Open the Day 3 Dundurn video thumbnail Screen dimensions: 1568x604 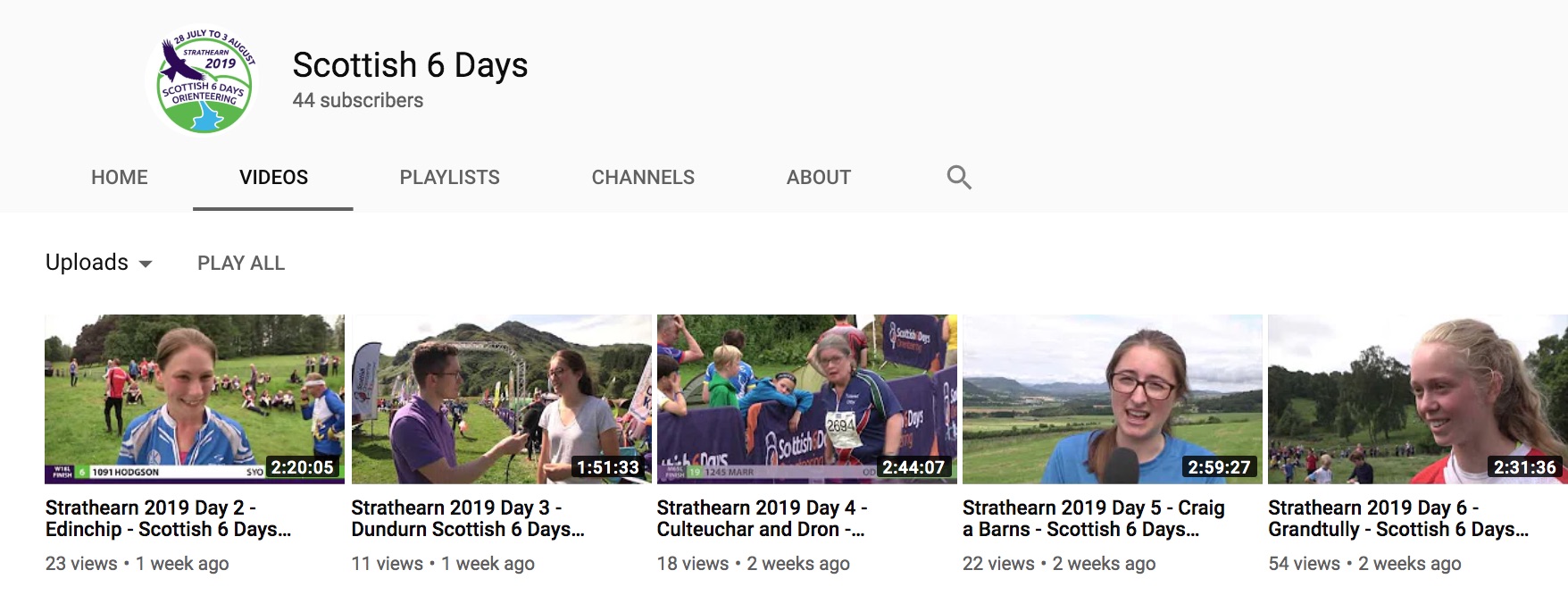click(502, 398)
